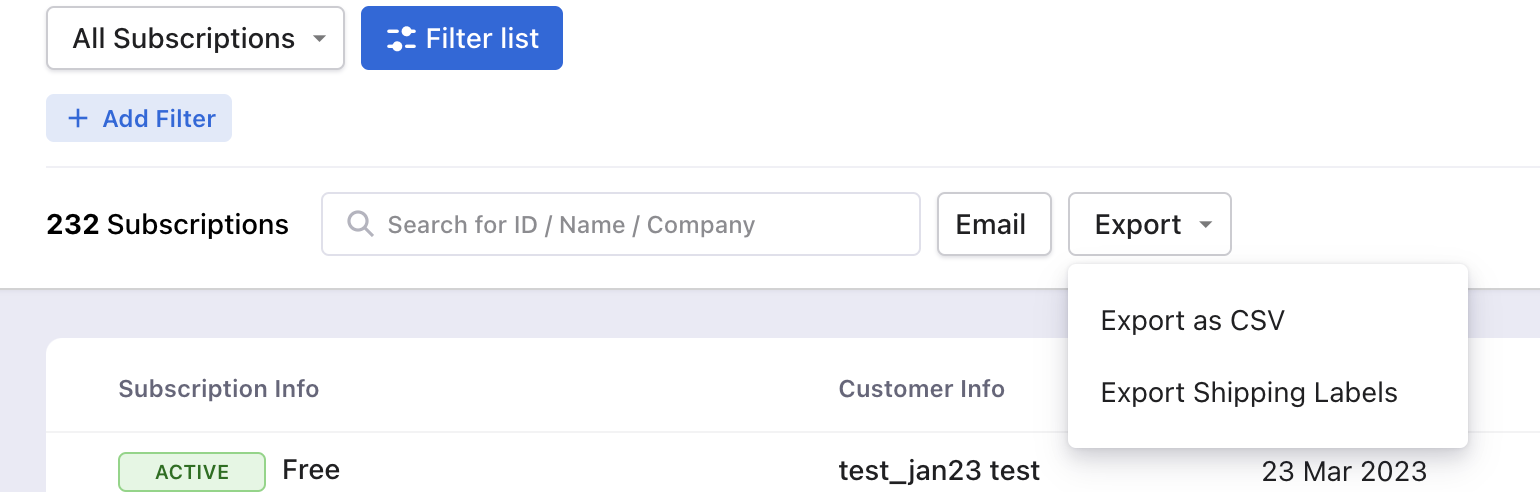Click the Customer Info column header
Image resolution: width=1540 pixels, height=492 pixels.
(x=922, y=389)
